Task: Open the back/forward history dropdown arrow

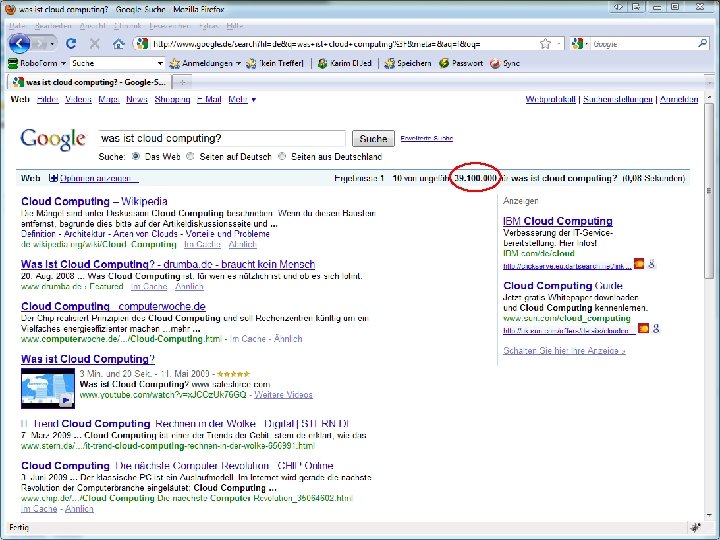Action: click(x=53, y=44)
